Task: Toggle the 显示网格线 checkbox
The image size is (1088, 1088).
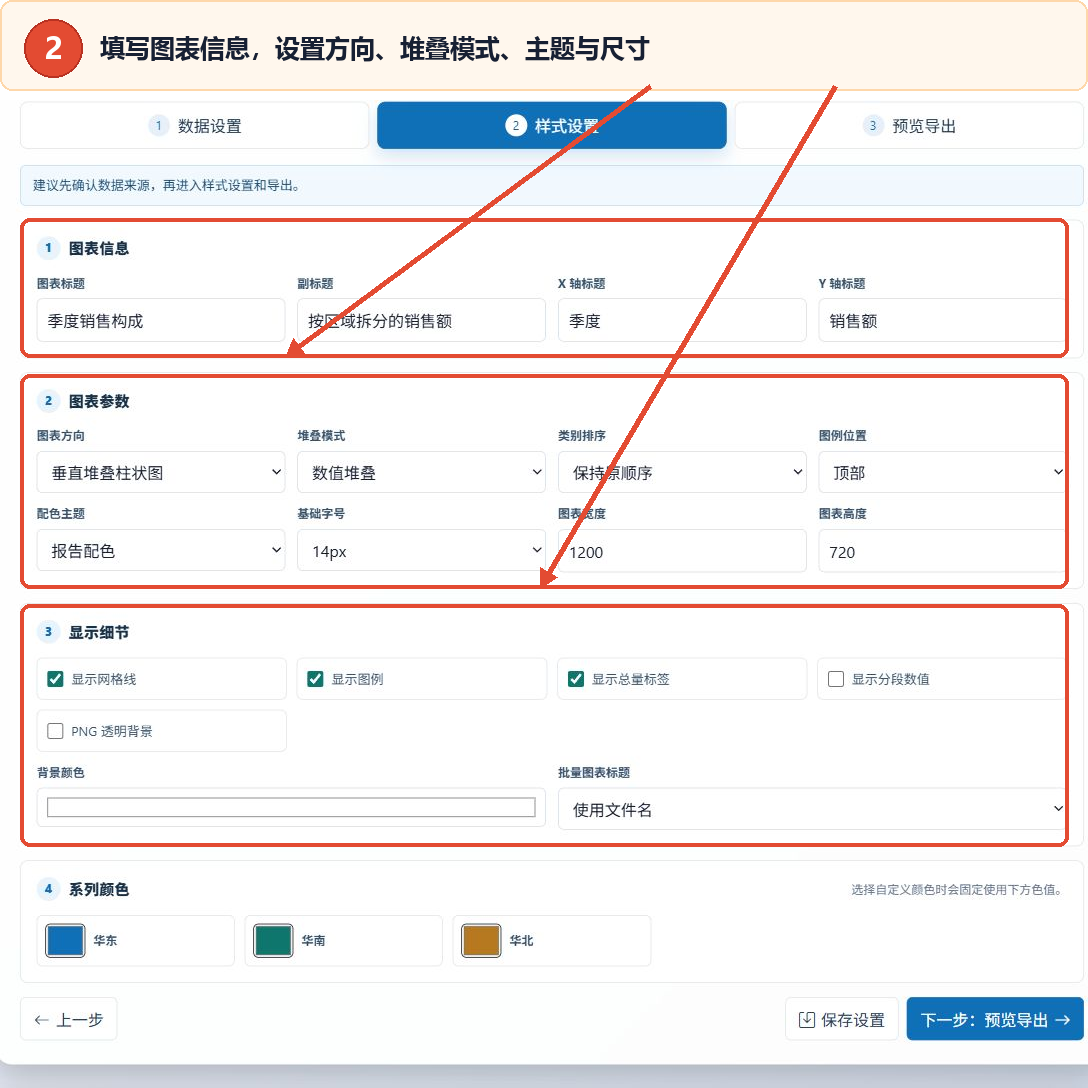Action: (56, 679)
